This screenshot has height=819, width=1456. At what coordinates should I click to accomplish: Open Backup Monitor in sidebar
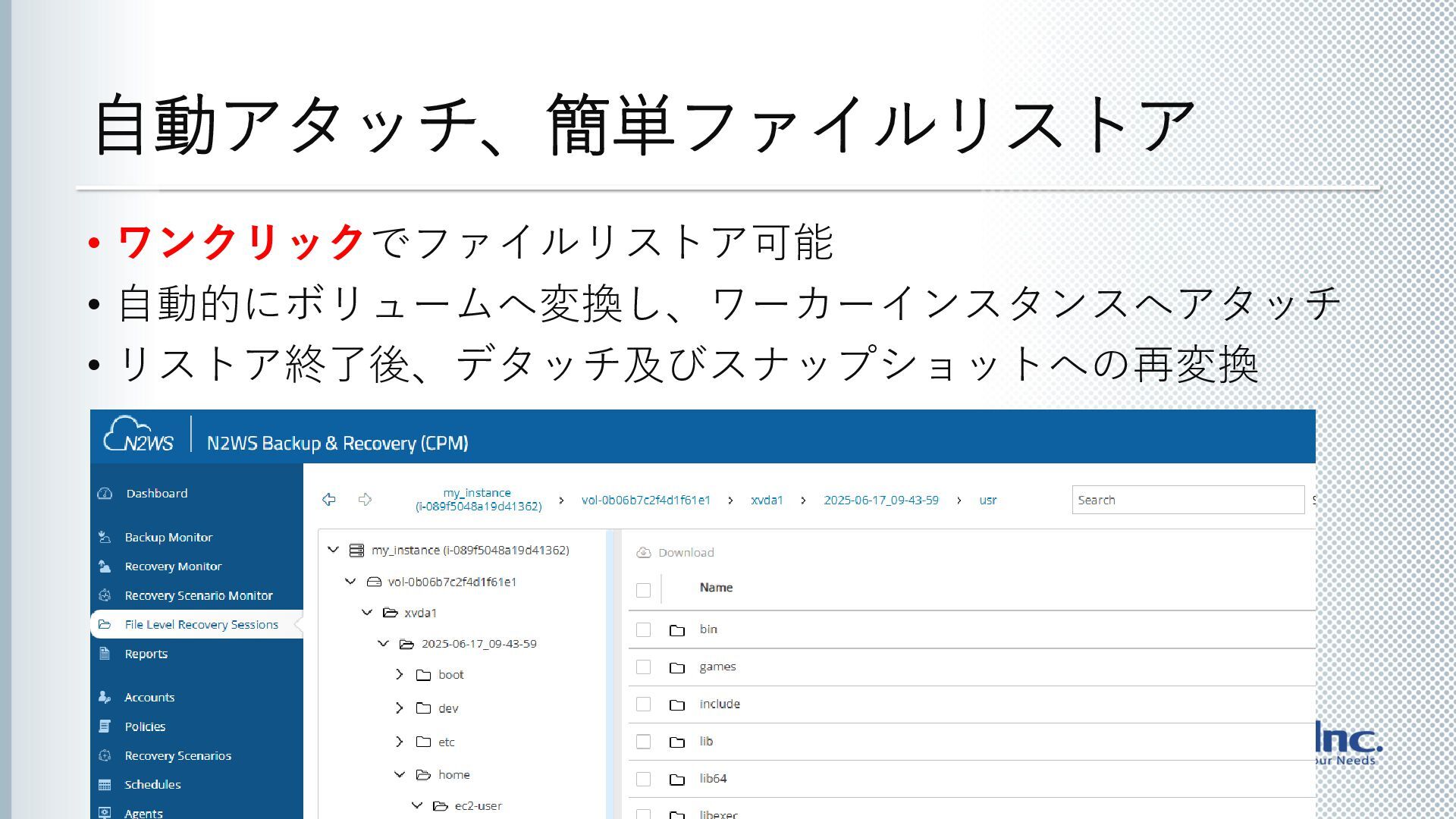168,537
